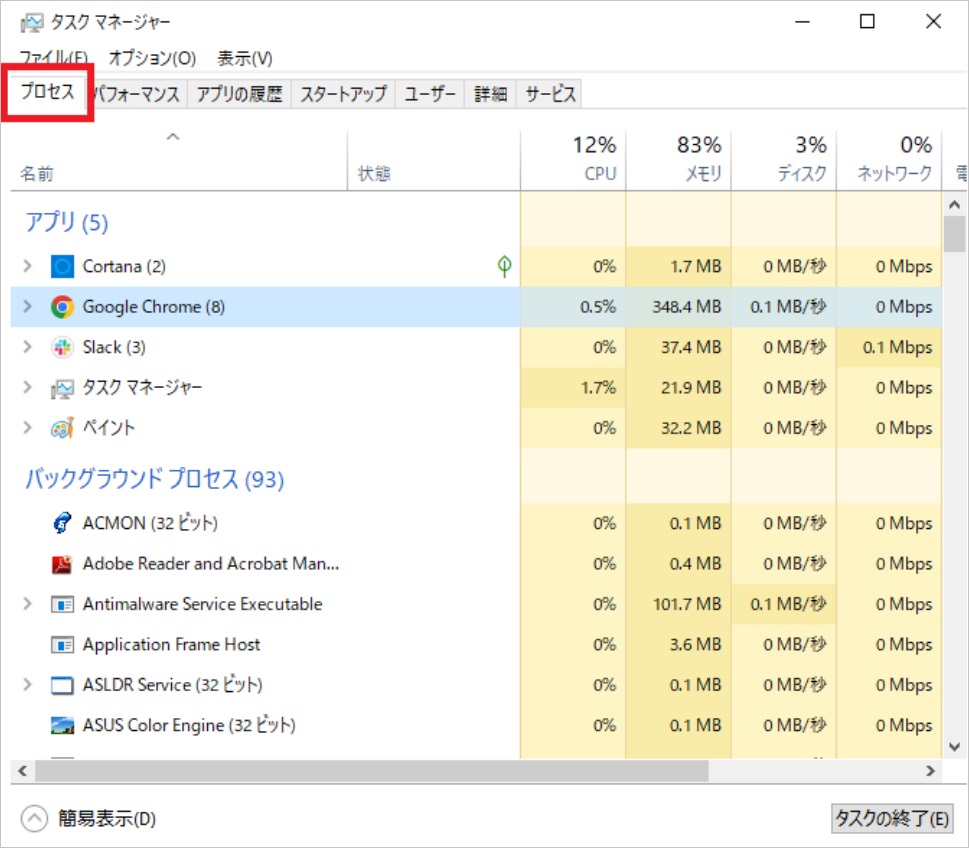
Task: Click the Adobe Reader and Acrobat icon
Action: tap(63, 564)
